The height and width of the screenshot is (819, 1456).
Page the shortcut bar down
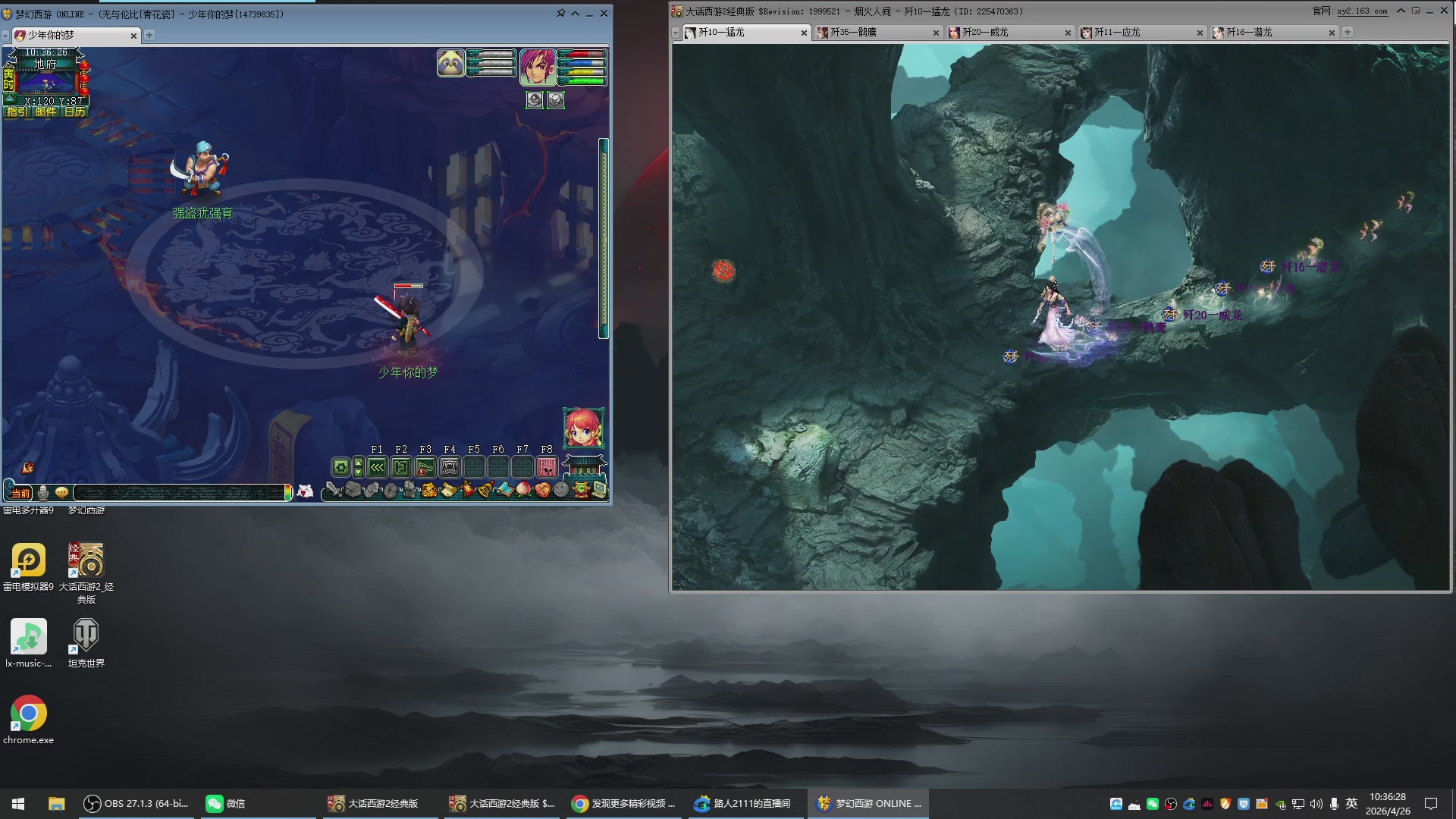(x=359, y=472)
